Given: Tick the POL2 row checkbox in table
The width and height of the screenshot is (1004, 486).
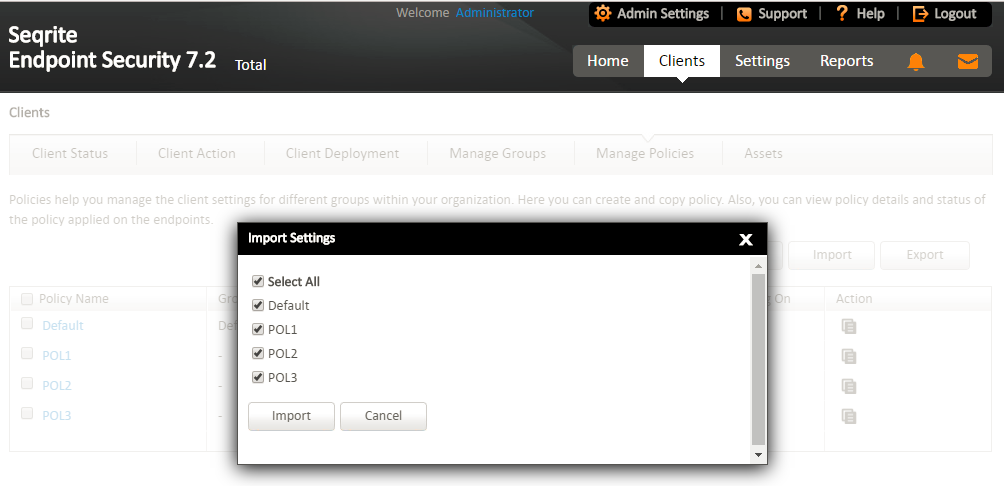Looking at the screenshot, I should [27, 383].
